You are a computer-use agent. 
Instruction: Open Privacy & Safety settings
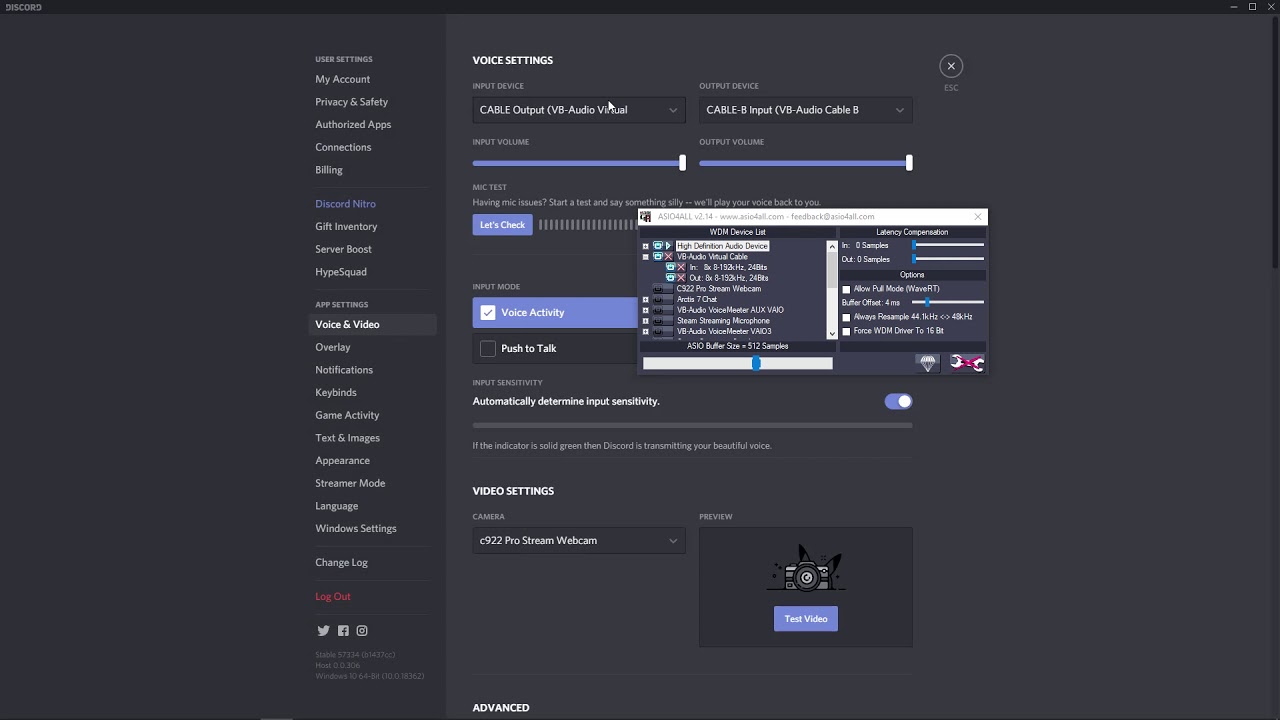(352, 102)
